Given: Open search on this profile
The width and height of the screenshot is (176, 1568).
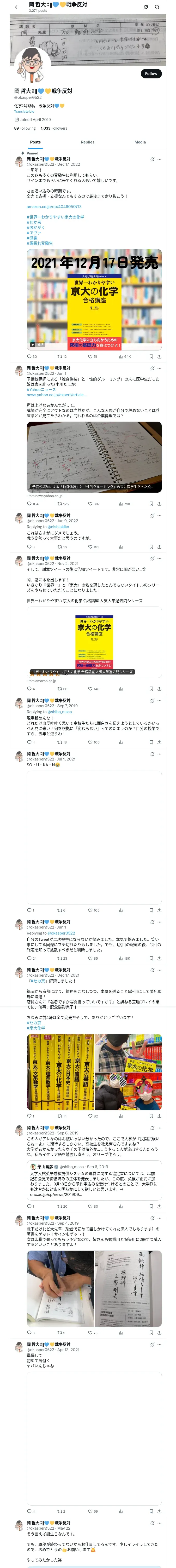Looking at the screenshot, I should [157, 7].
